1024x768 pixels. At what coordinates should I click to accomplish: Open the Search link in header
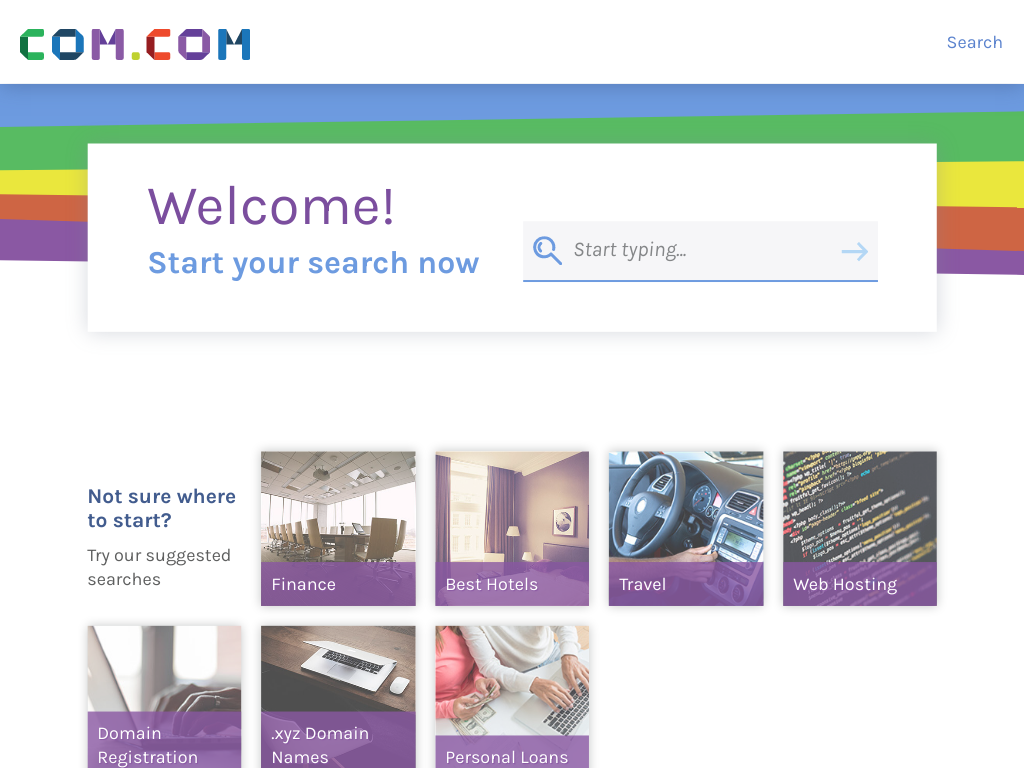[x=974, y=42]
